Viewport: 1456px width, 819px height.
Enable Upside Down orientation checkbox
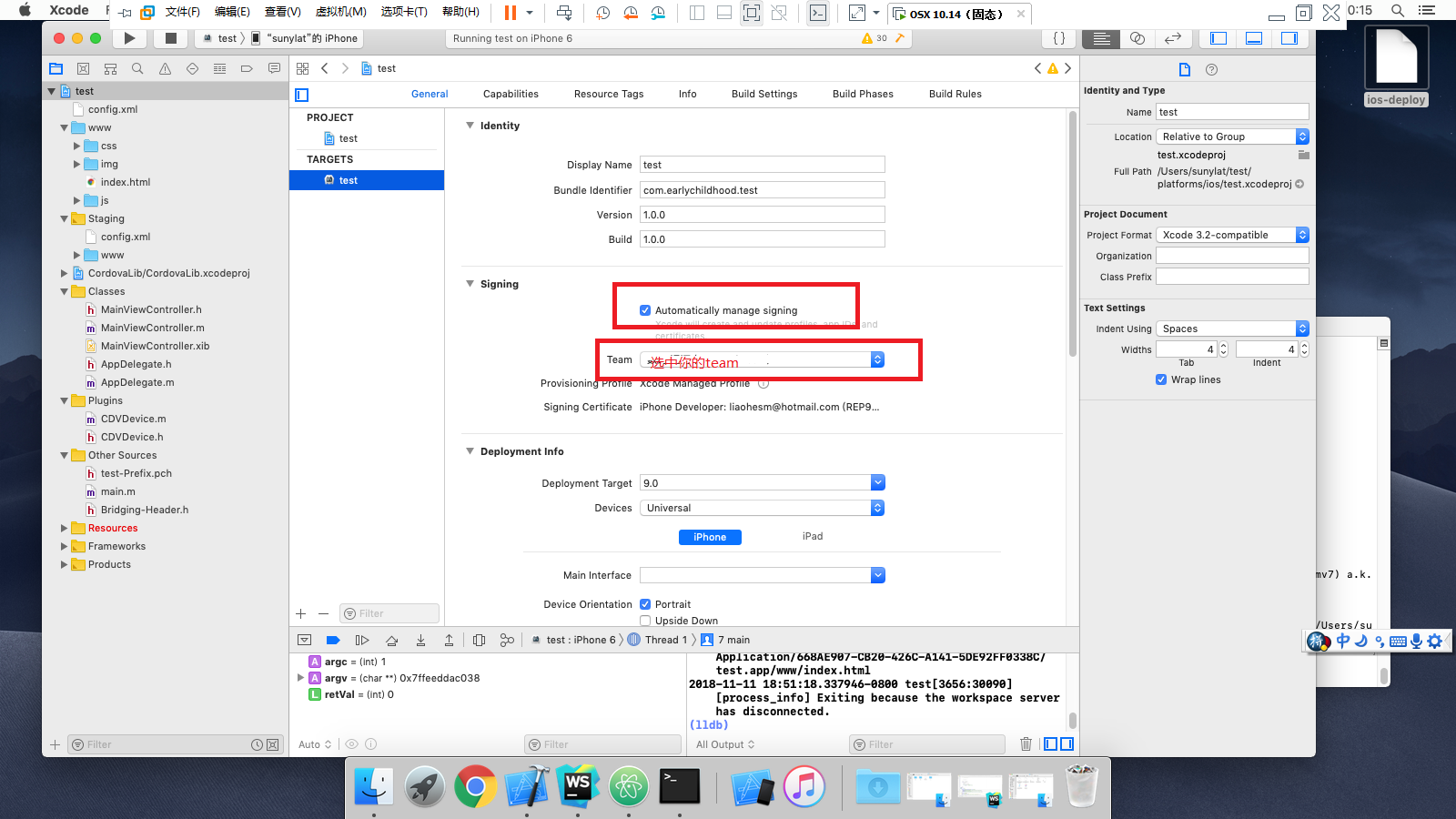[x=645, y=621]
